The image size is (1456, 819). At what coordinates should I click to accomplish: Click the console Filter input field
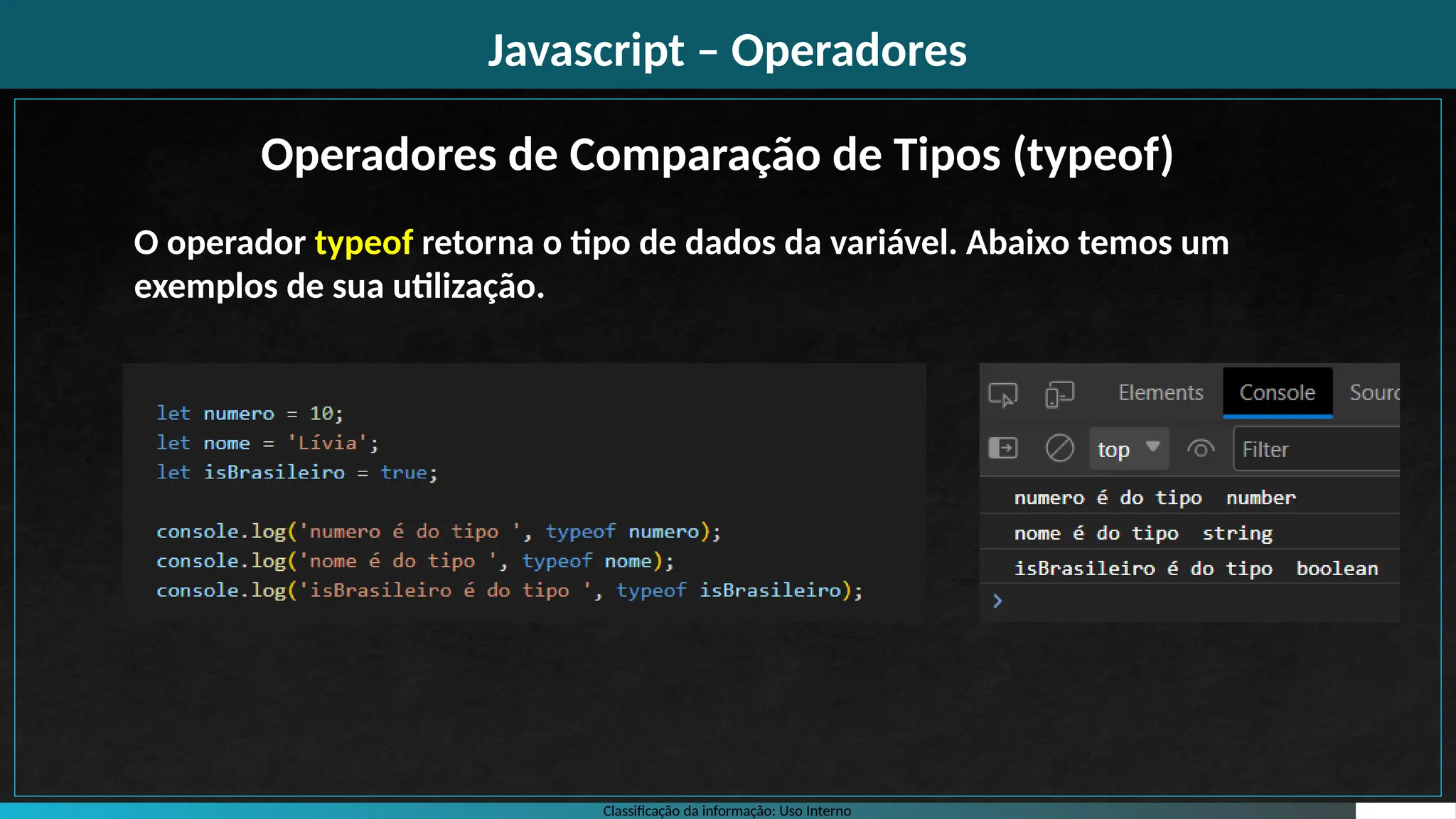coord(1317,449)
